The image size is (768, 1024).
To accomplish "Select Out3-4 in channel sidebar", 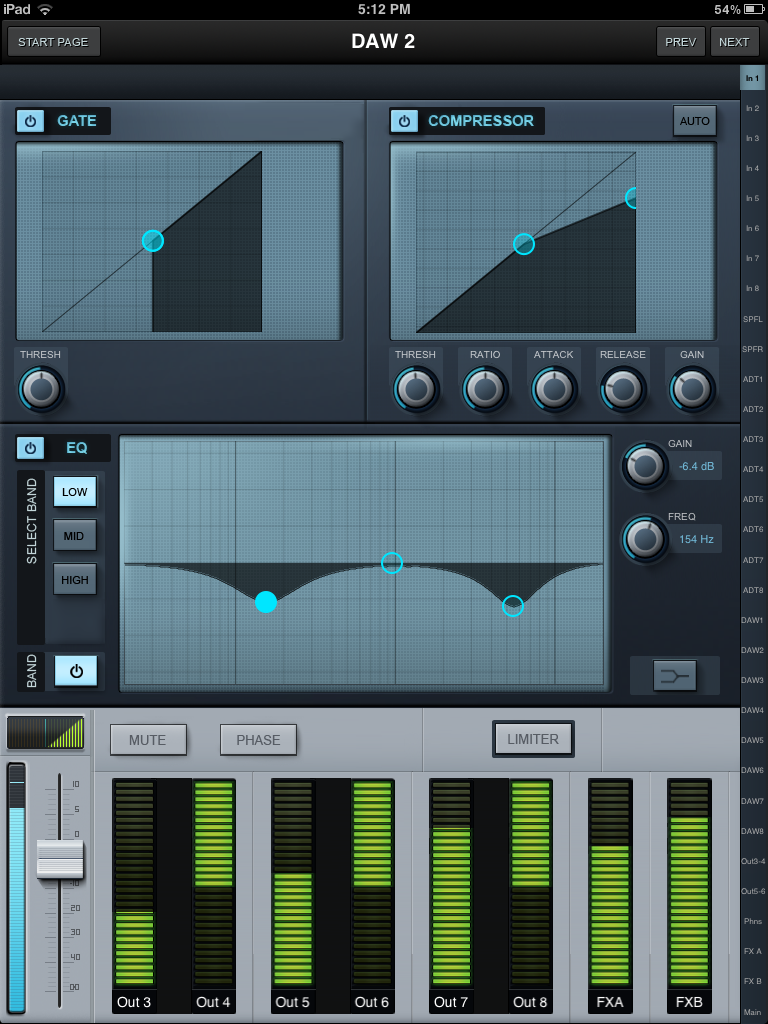I will tap(752, 861).
